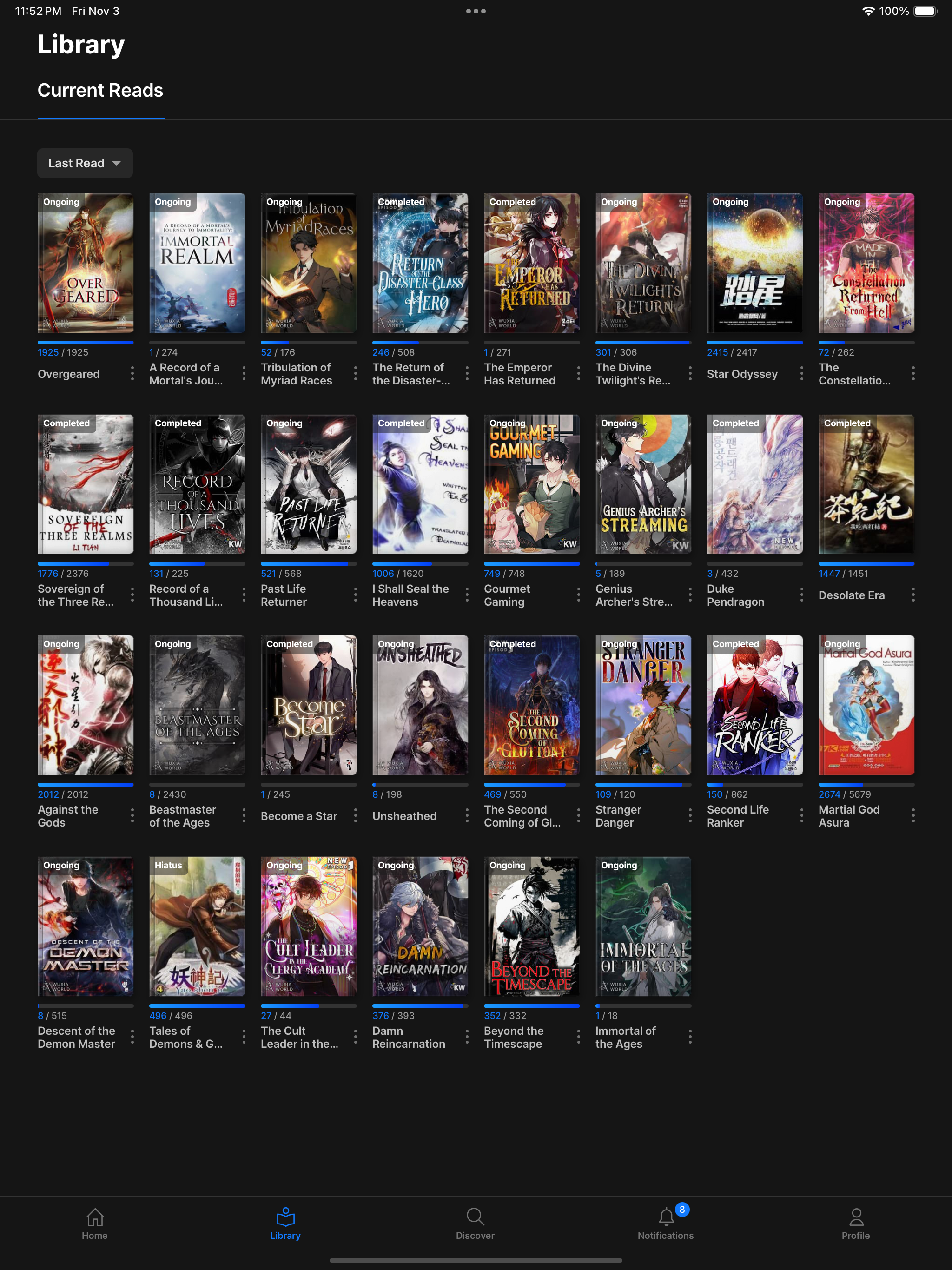The width and height of the screenshot is (952, 1270).
Task: Open options menu for Duke Pendragon
Action: (801, 595)
